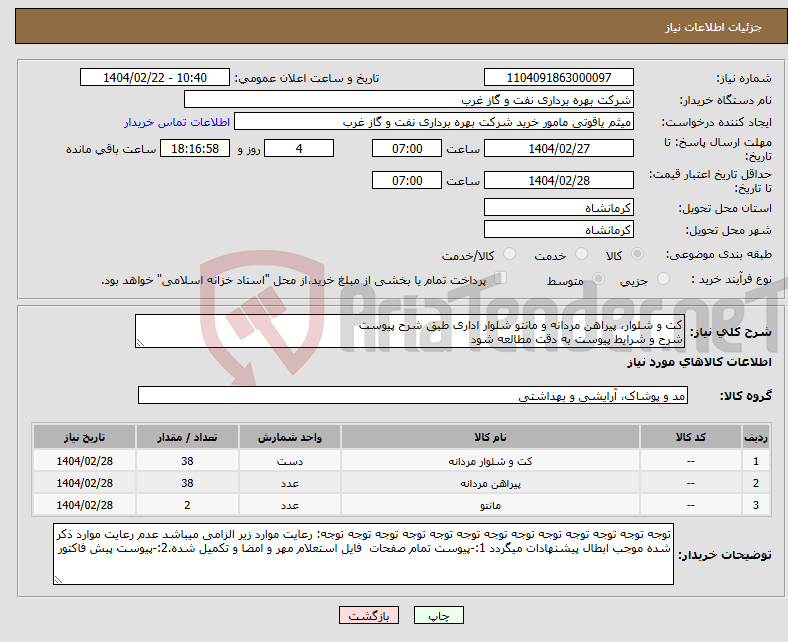This screenshot has width=788, height=642.
Task: Click the delivery city field کرمانشاه
Action: [x=558, y=229]
